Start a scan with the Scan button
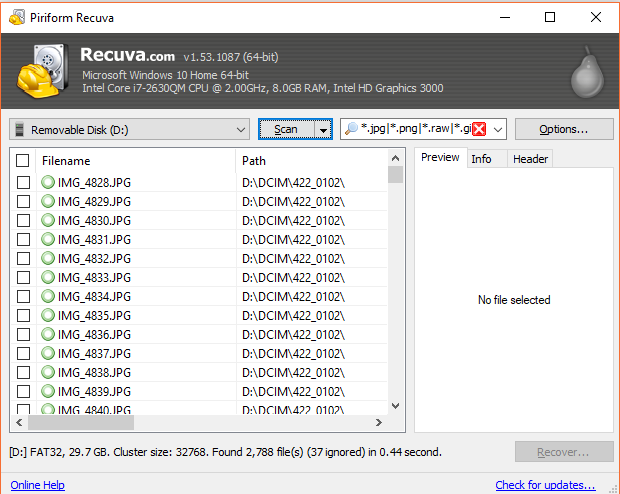 (286, 129)
